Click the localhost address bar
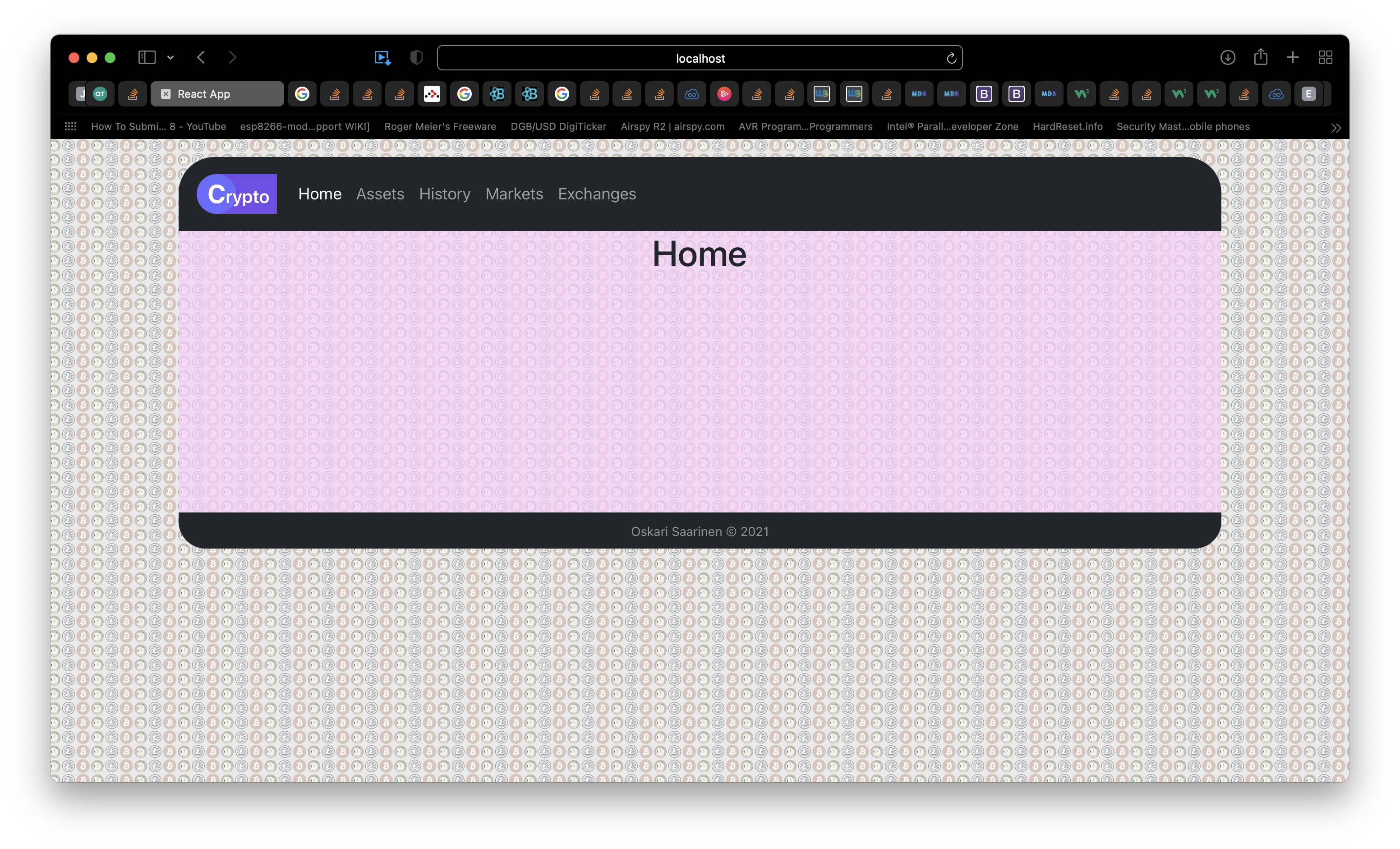The height and width of the screenshot is (849, 1400). click(x=700, y=58)
